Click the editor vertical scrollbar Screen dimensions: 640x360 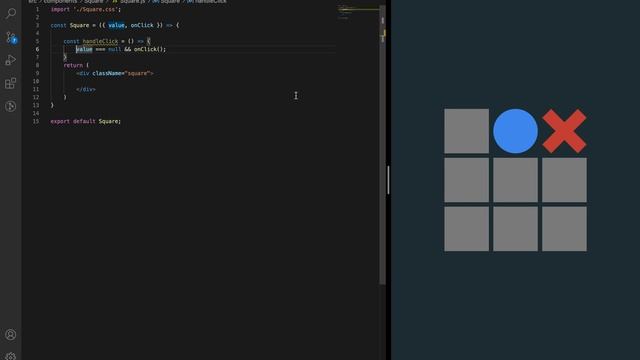coord(382,145)
